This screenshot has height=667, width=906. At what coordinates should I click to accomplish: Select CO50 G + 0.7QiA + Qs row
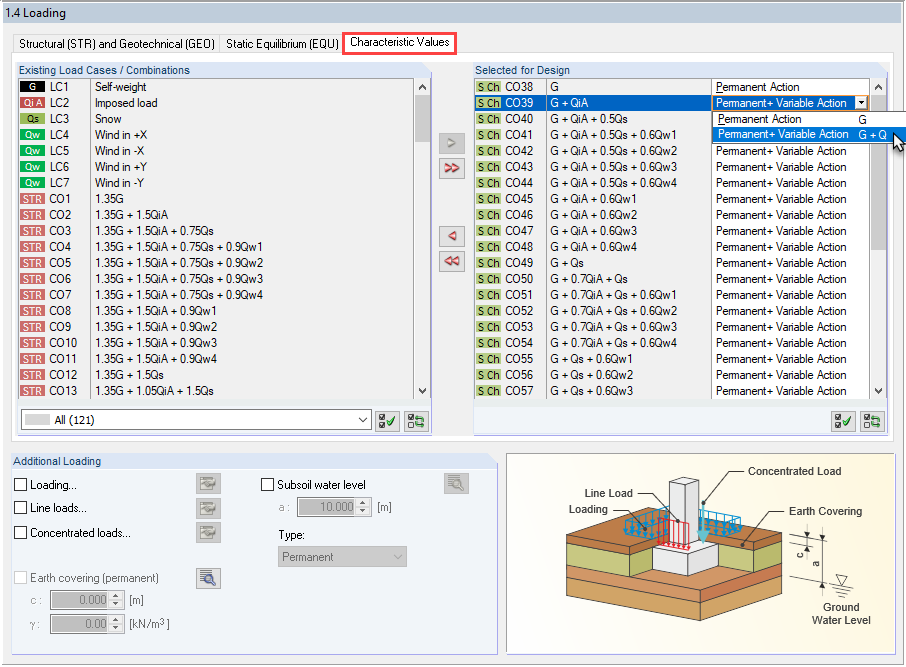[672, 279]
